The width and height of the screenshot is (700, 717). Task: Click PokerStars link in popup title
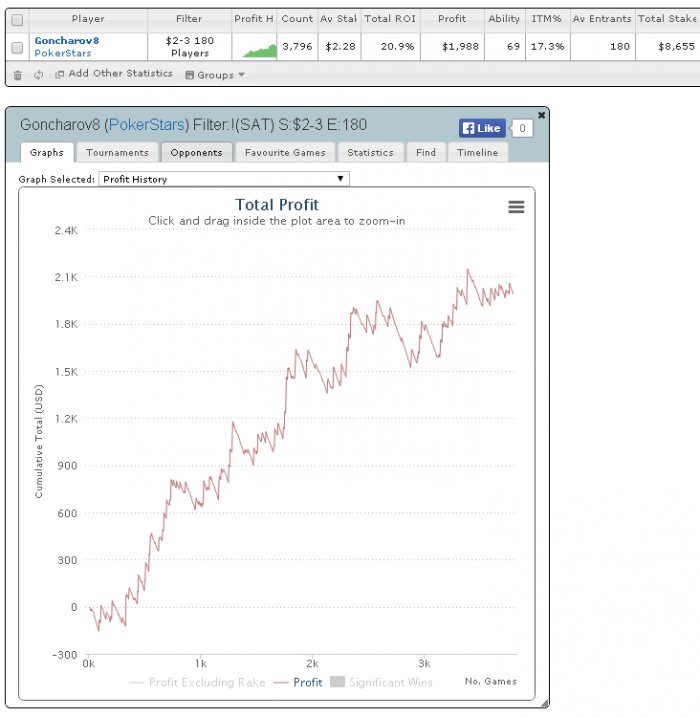pyautogui.click(x=145, y=125)
